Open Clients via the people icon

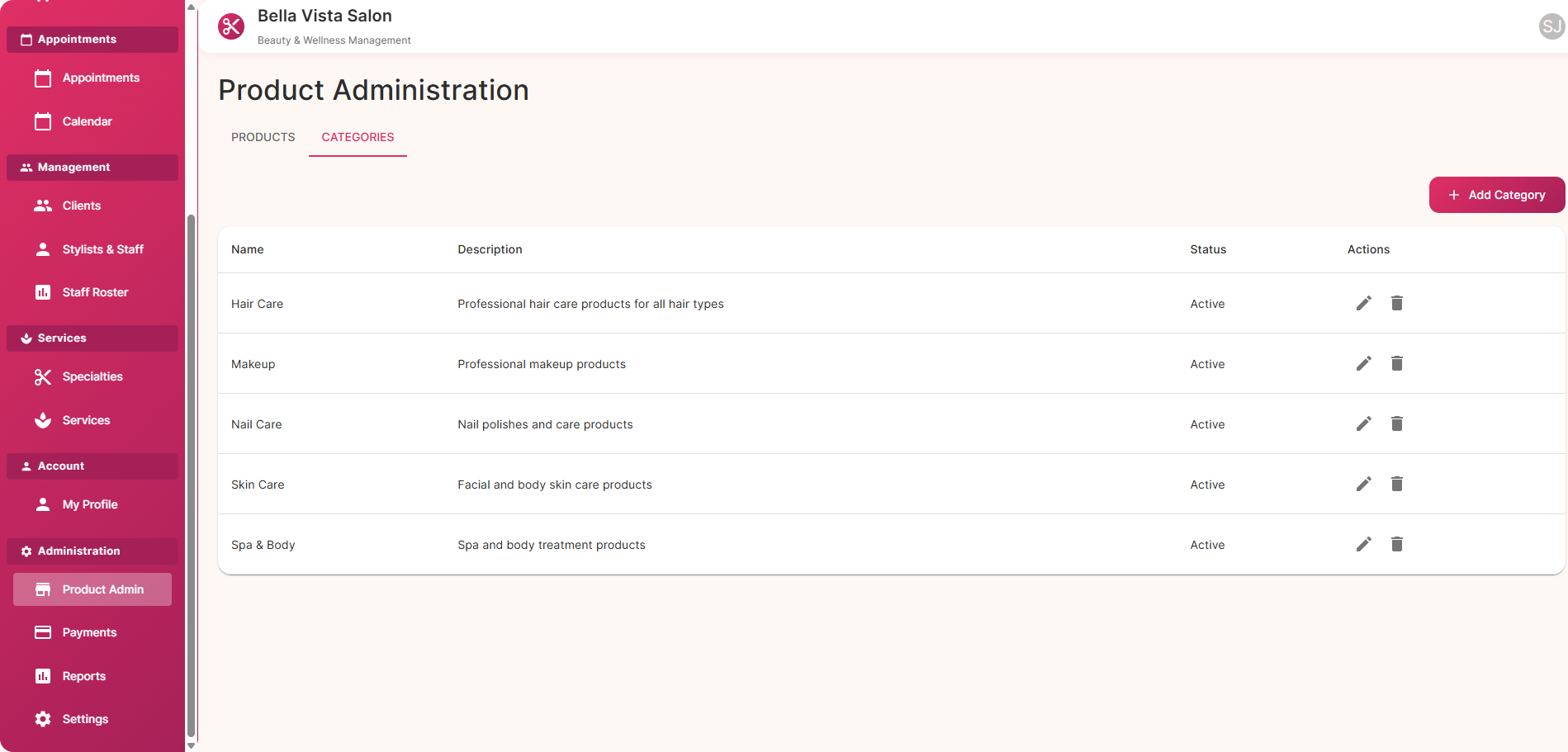point(43,206)
